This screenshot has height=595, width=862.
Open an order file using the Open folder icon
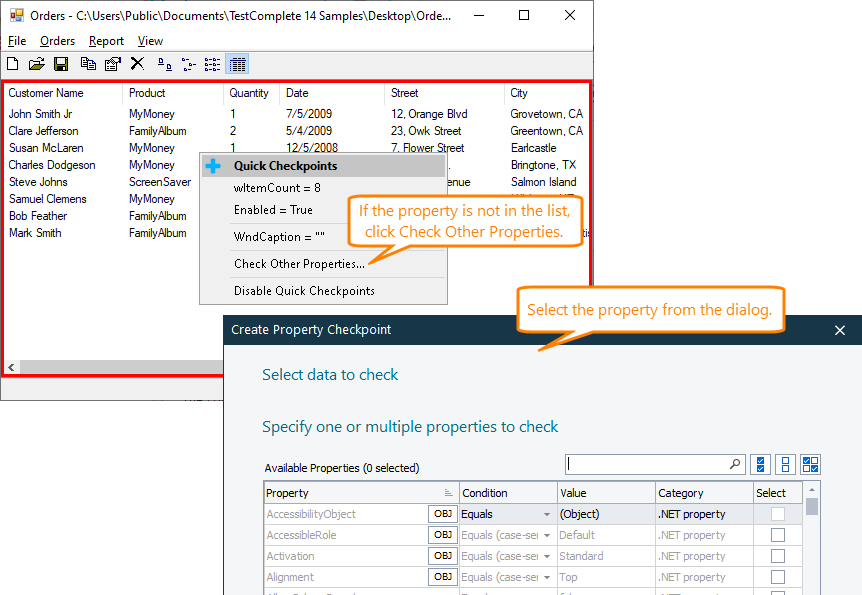37,63
